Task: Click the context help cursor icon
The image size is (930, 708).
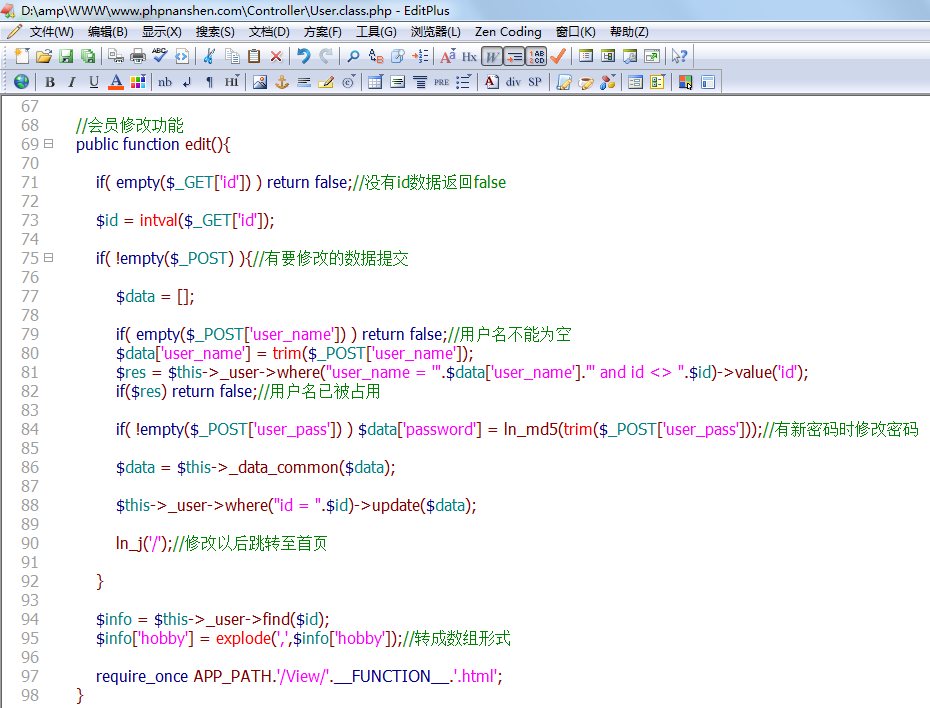Action: pos(679,56)
